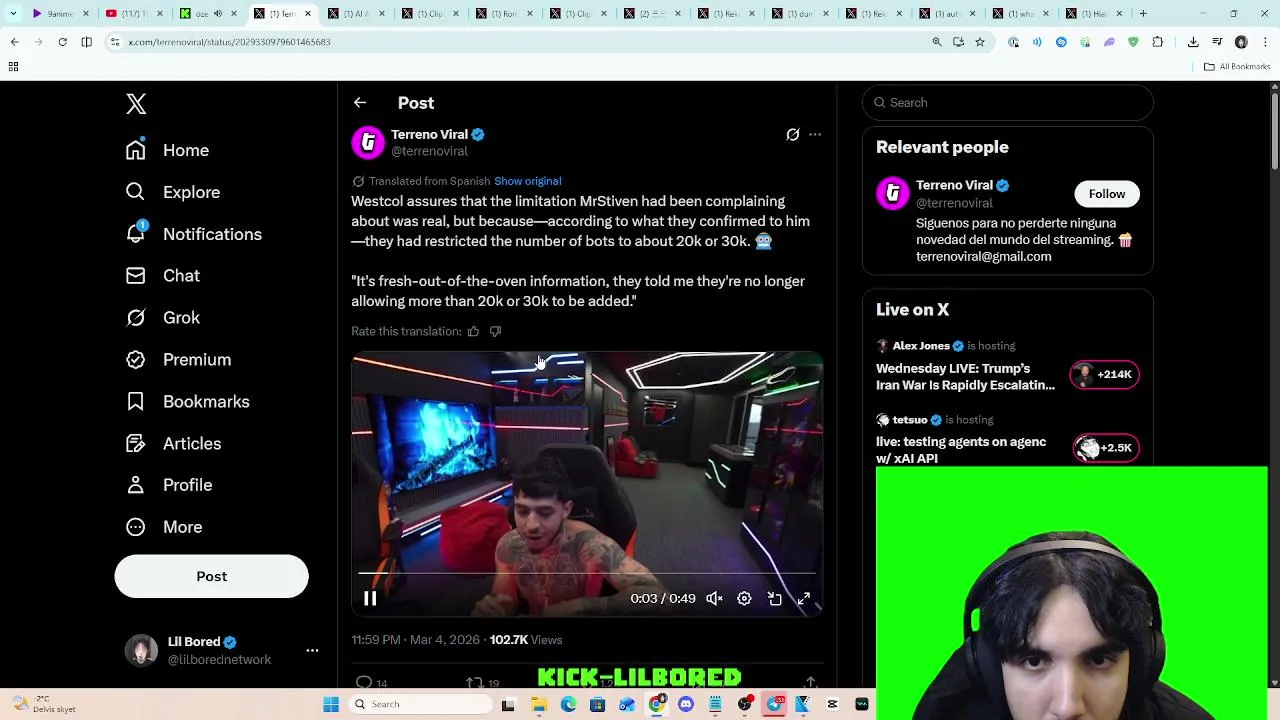
Task: Open Lil Bored account menu dots
Action: coord(312,651)
